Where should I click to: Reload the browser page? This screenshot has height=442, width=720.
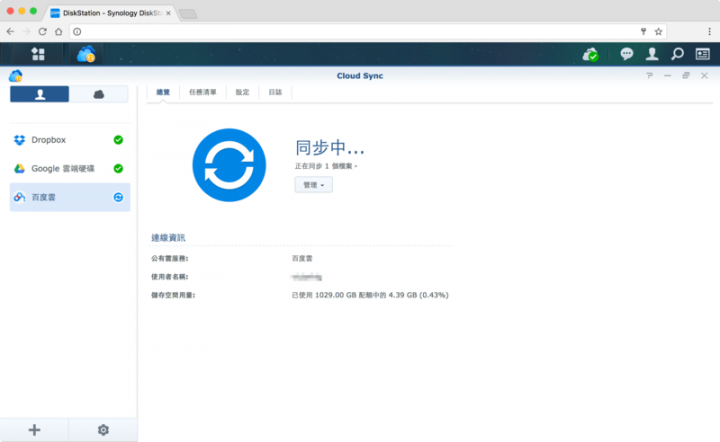click(x=42, y=32)
